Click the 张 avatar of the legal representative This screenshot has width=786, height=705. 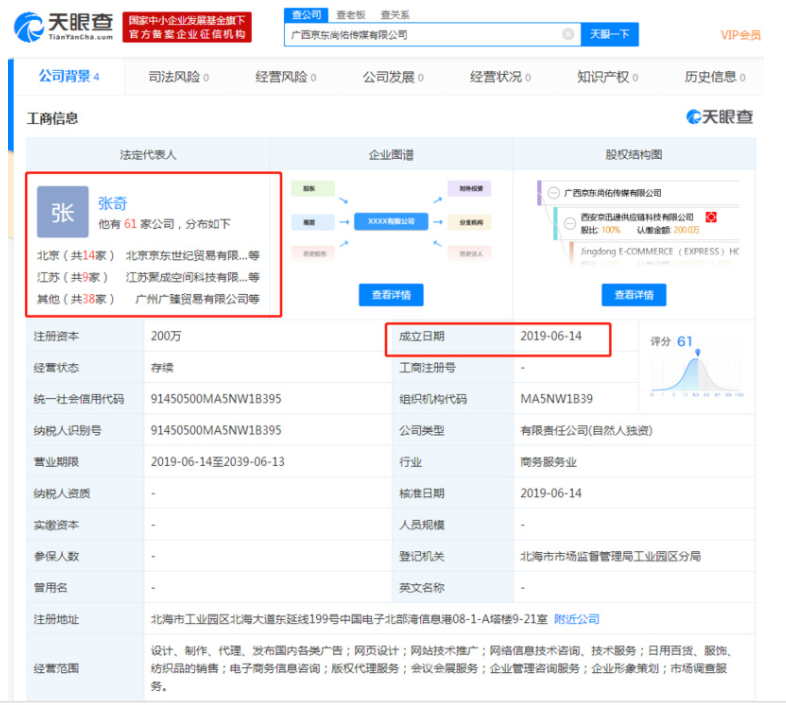pyautogui.click(x=62, y=212)
